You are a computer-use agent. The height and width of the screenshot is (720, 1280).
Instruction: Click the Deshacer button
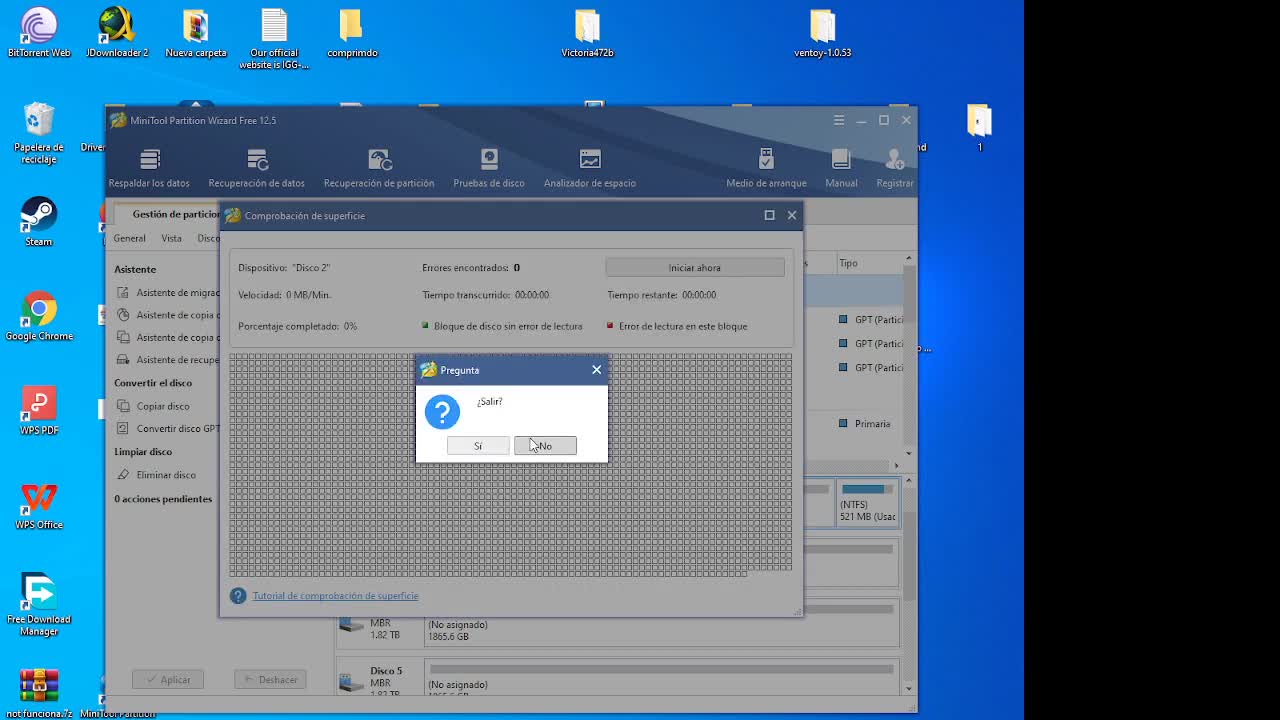click(271, 680)
